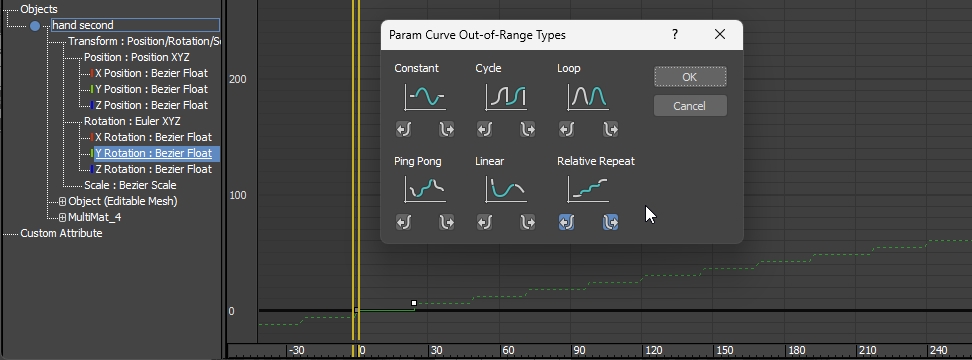Click frame 210 on the time ruler

868,351
